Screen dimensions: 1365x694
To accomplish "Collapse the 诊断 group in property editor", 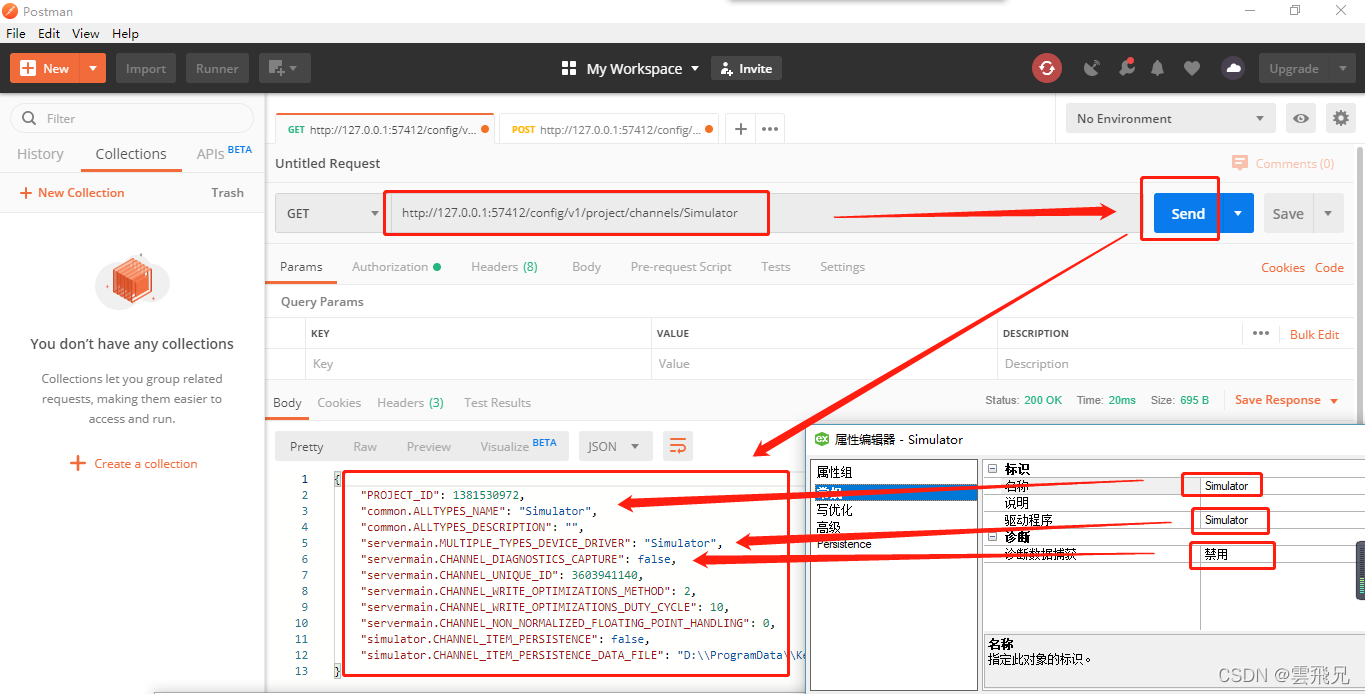I will point(992,537).
